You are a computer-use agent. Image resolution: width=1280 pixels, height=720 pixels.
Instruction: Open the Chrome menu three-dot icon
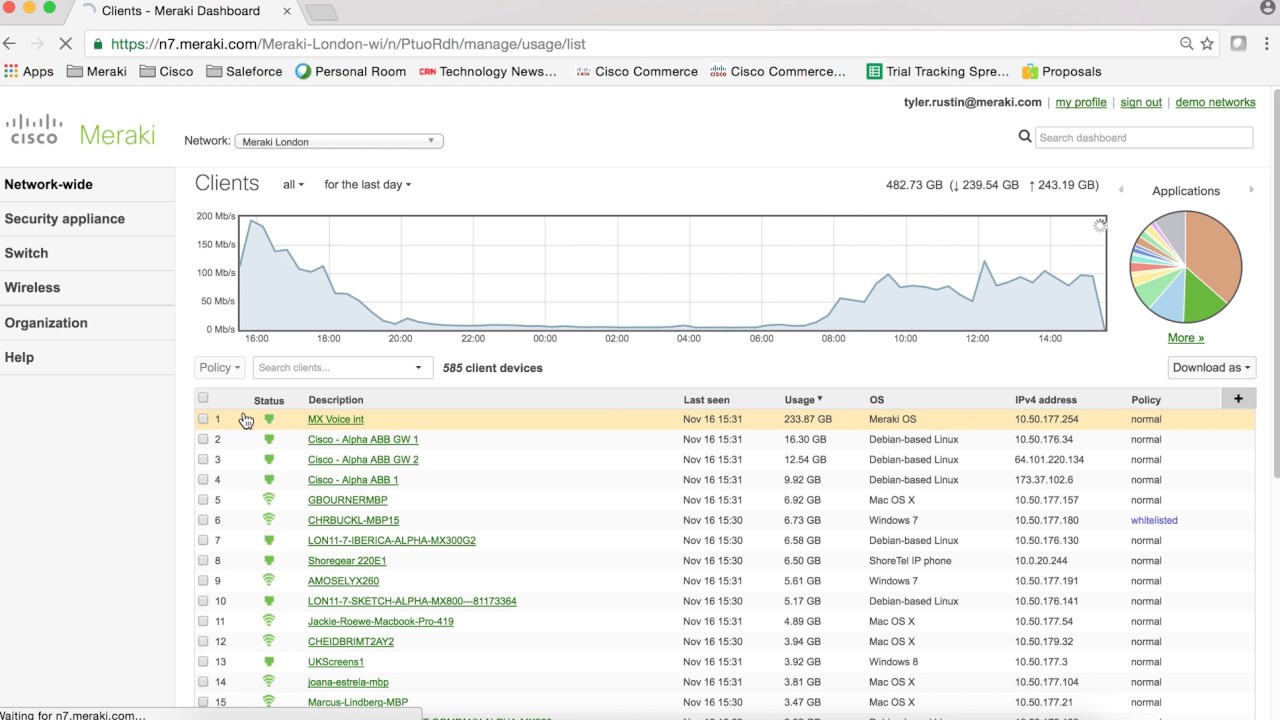point(1268,44)
